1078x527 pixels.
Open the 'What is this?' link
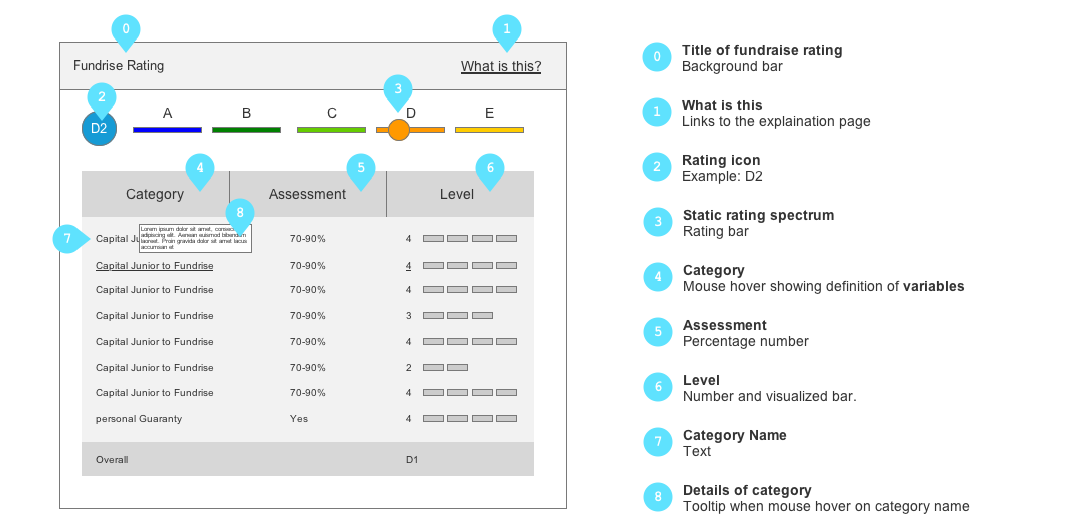tap(500, 67)
